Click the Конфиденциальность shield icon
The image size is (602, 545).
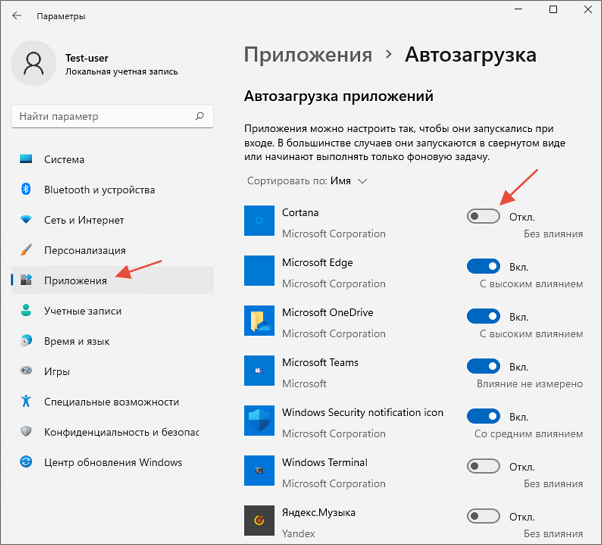pyautogui.click(x=26, y=431)
